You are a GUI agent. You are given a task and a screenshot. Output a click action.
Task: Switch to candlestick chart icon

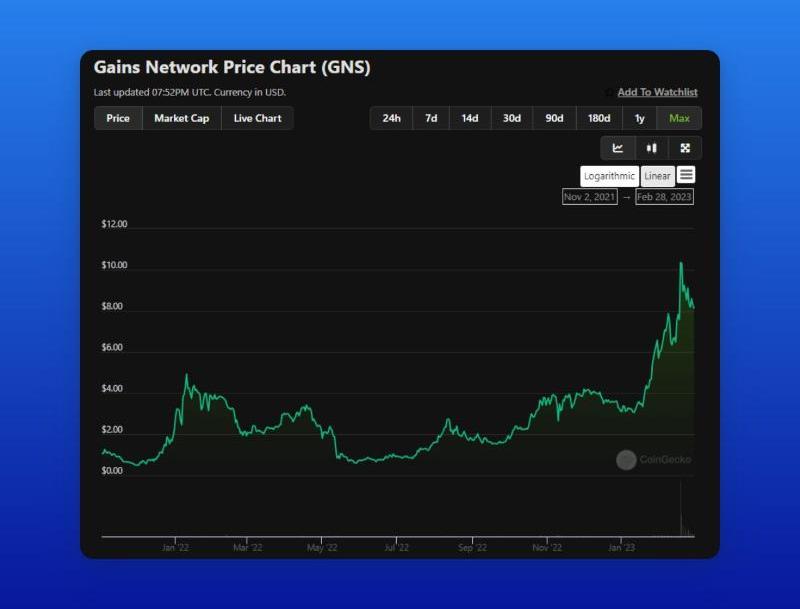[x=651, y=148]
